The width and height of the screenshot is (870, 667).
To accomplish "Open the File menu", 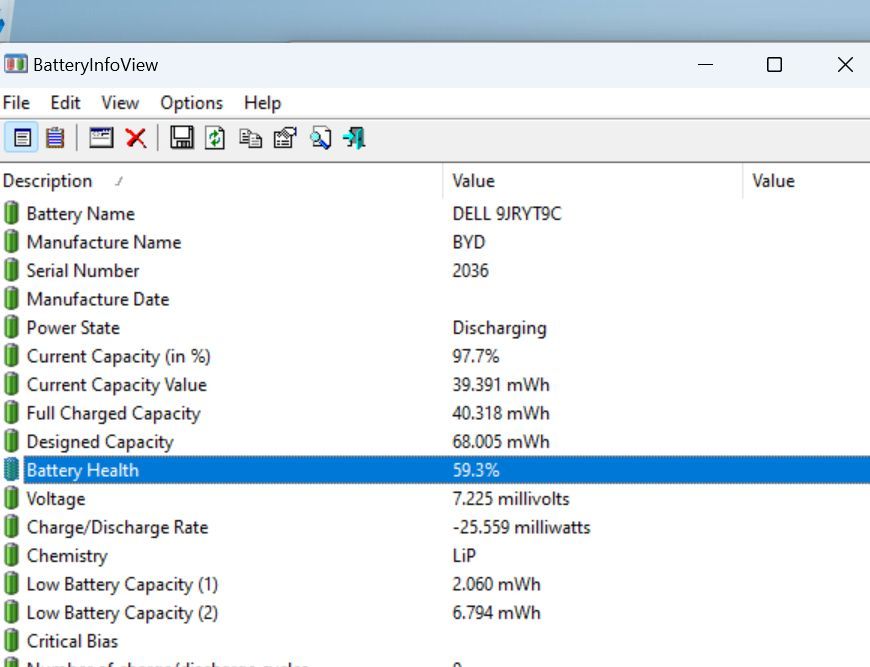I will click(x=16, y=103).
